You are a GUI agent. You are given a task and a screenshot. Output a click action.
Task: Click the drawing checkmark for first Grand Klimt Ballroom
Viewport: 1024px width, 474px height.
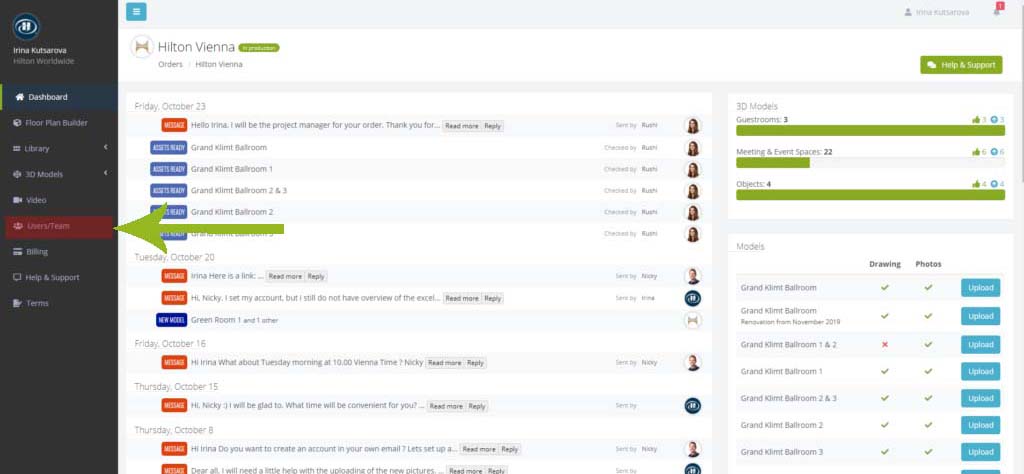[x=885, y=287]
